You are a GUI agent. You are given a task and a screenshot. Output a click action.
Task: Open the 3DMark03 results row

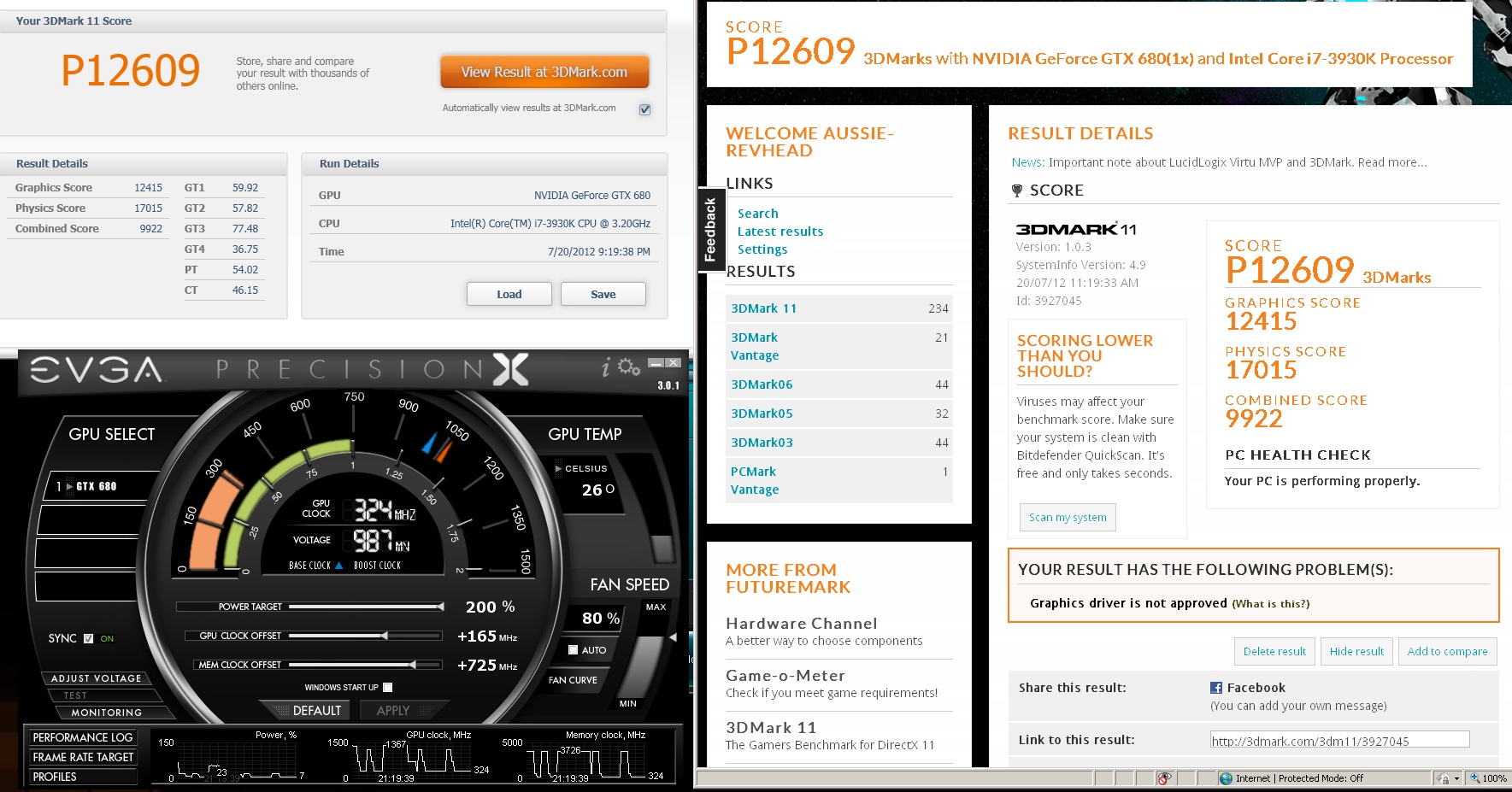pos(838,443)
